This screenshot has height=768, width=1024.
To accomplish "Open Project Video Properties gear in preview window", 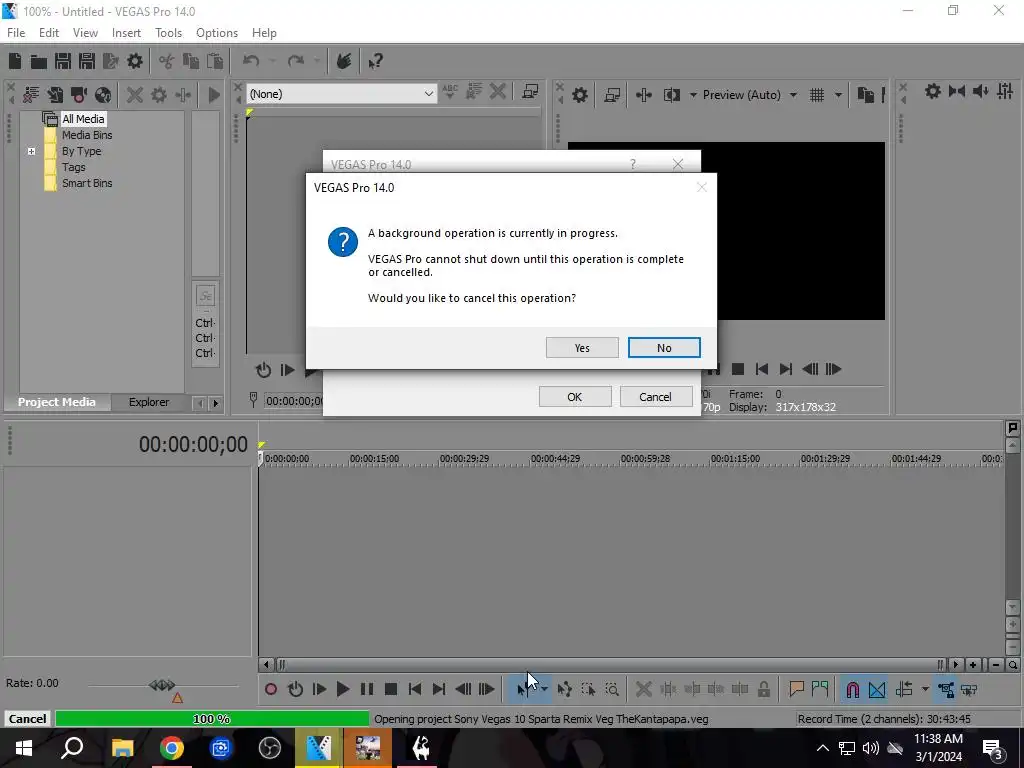I will click(580, 95).
